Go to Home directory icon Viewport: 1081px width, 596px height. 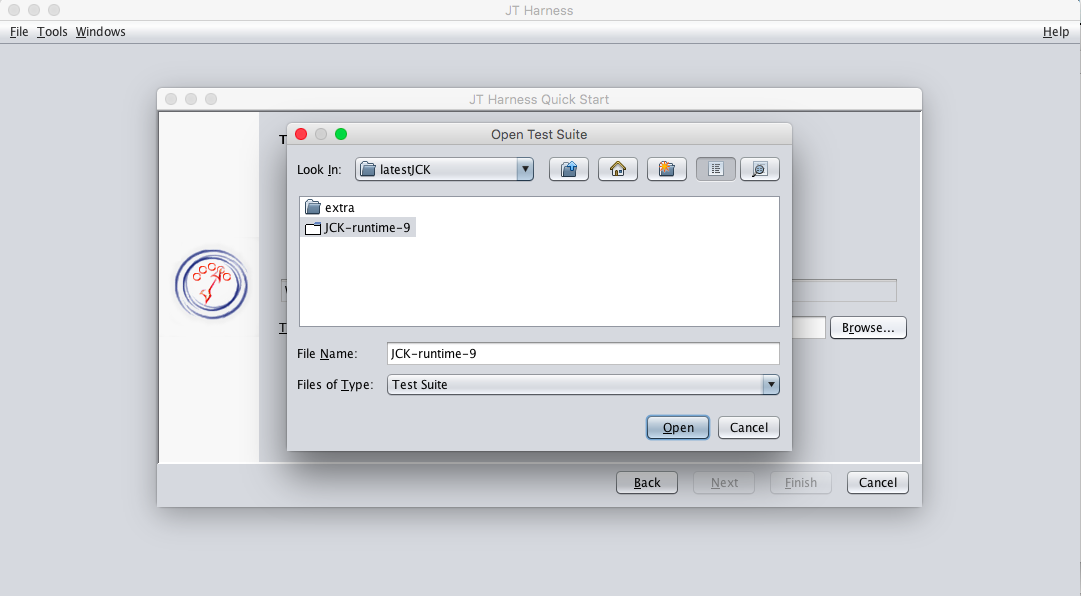tap(618, 169)
